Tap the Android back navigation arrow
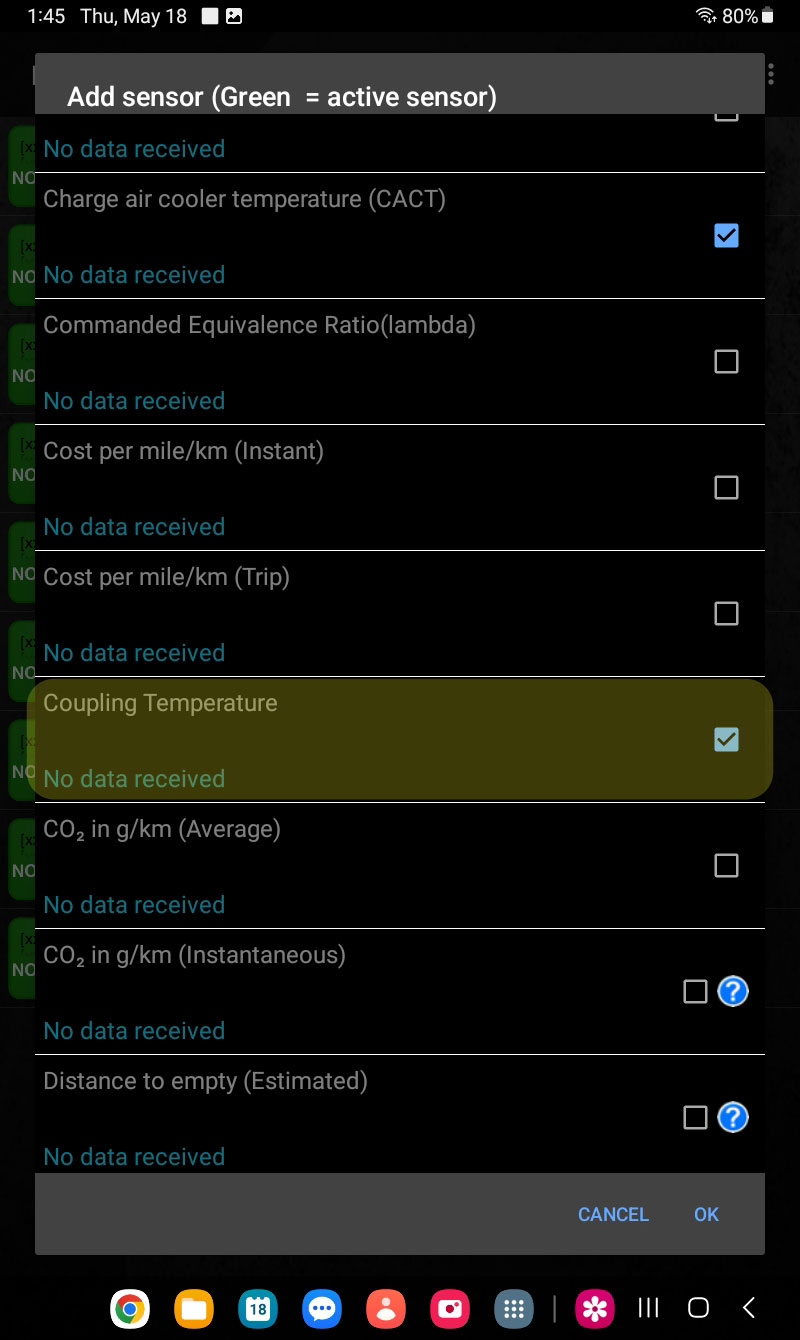The image size is (800, 1340). (749, 1307)
